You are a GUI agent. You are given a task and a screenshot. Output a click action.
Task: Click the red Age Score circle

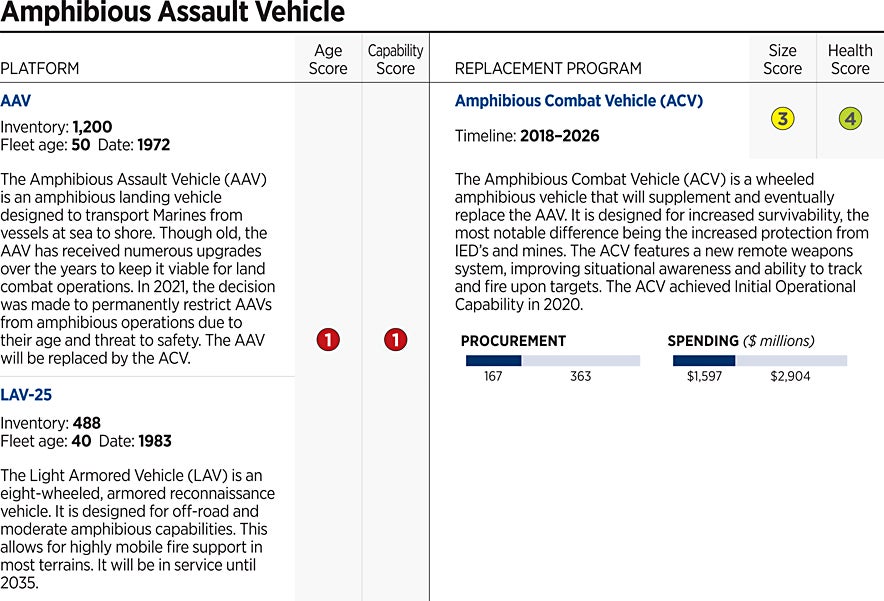[328, 340]
